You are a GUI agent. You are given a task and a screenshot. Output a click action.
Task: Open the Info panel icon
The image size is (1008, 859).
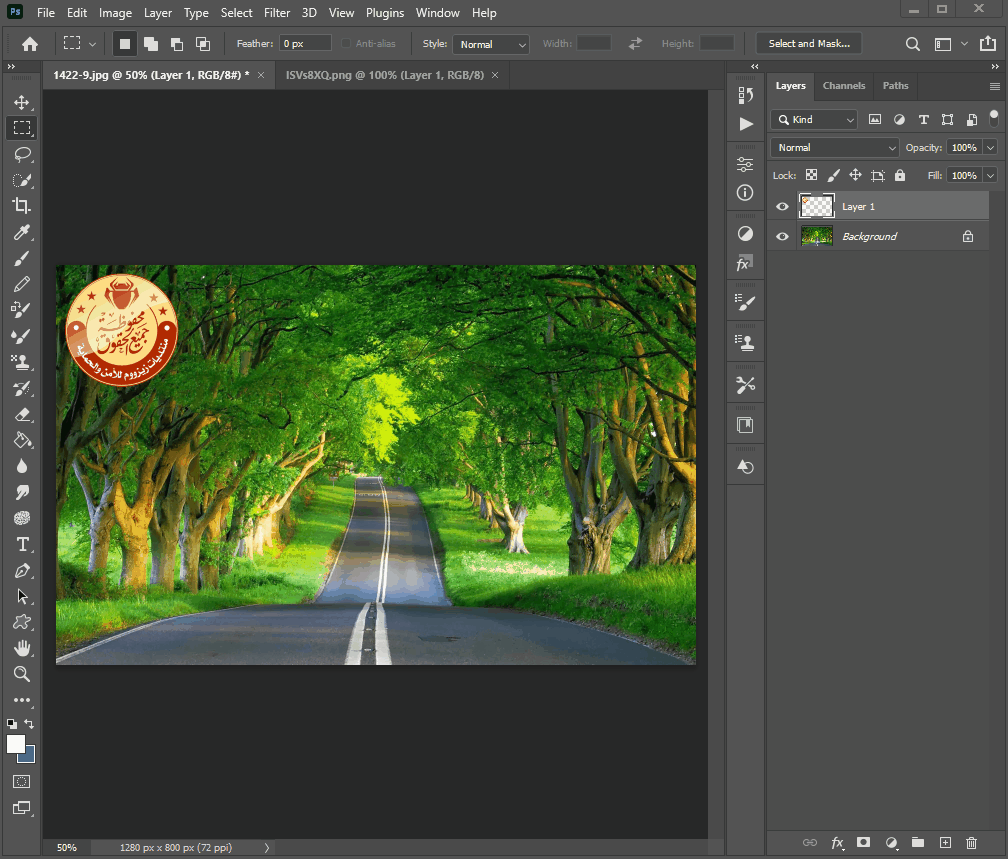click(746, 192)
